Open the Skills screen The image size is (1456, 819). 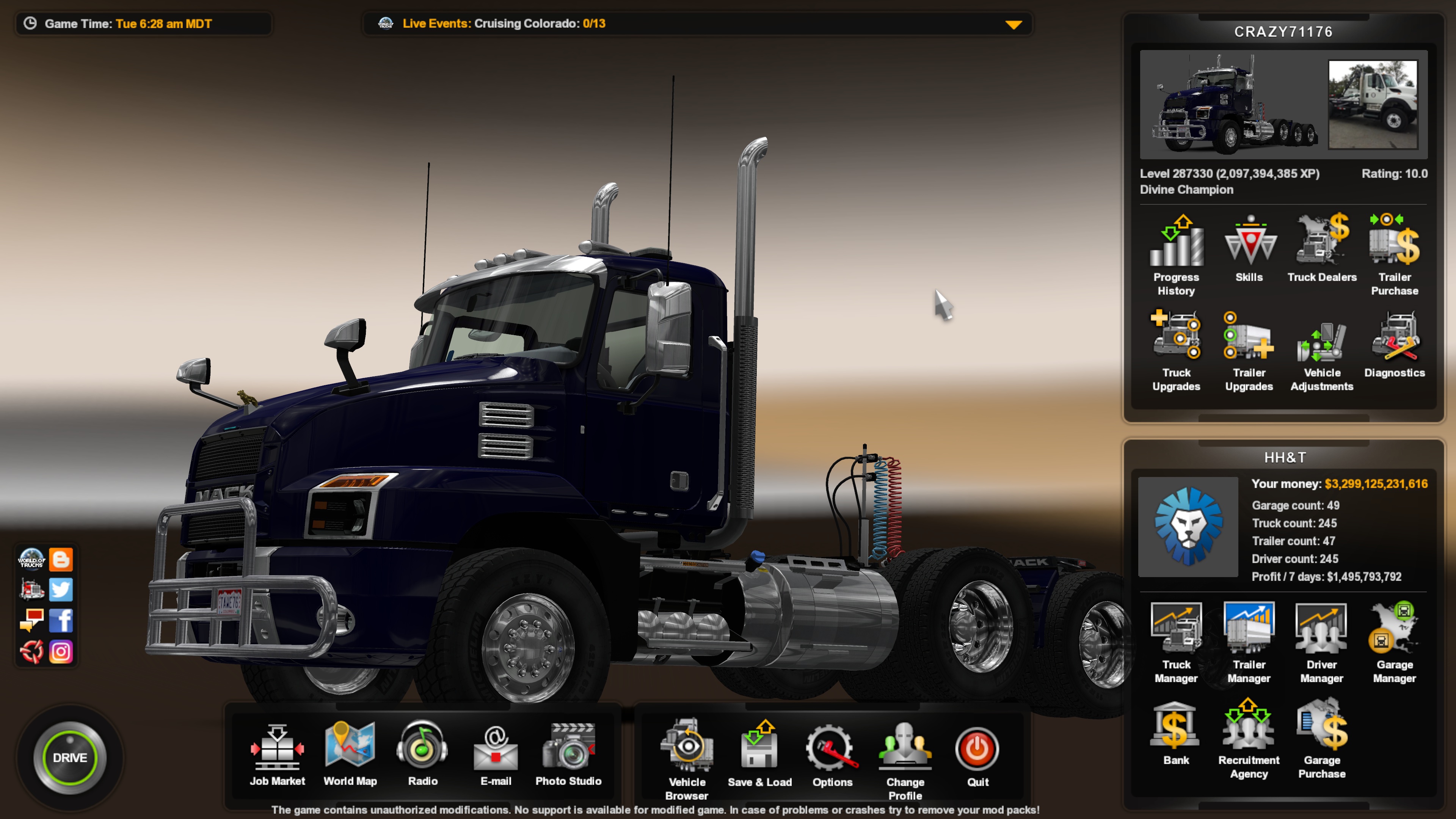pos(1249,249)
